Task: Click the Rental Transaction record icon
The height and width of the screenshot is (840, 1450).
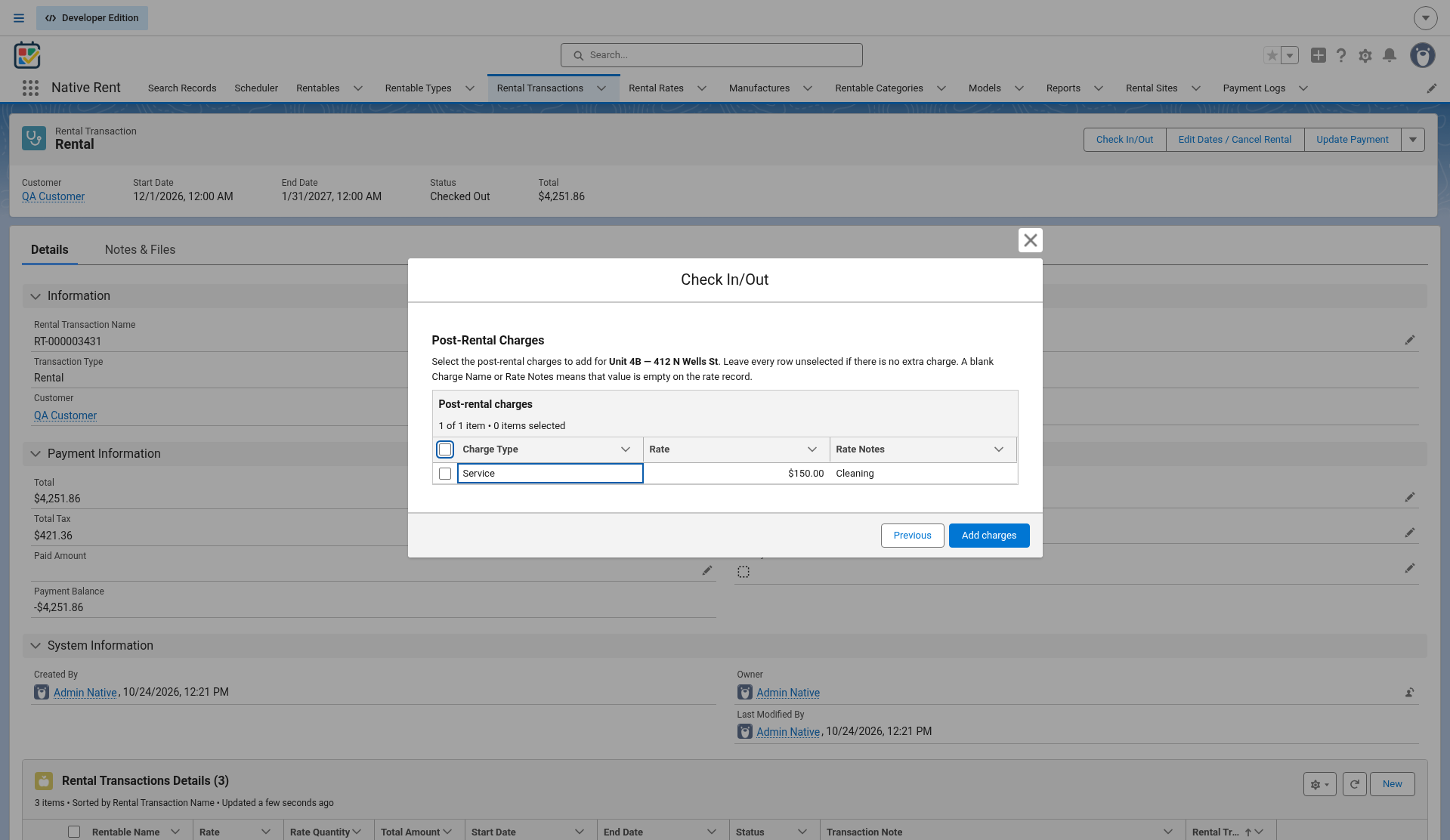Action: tap(34, 138)
